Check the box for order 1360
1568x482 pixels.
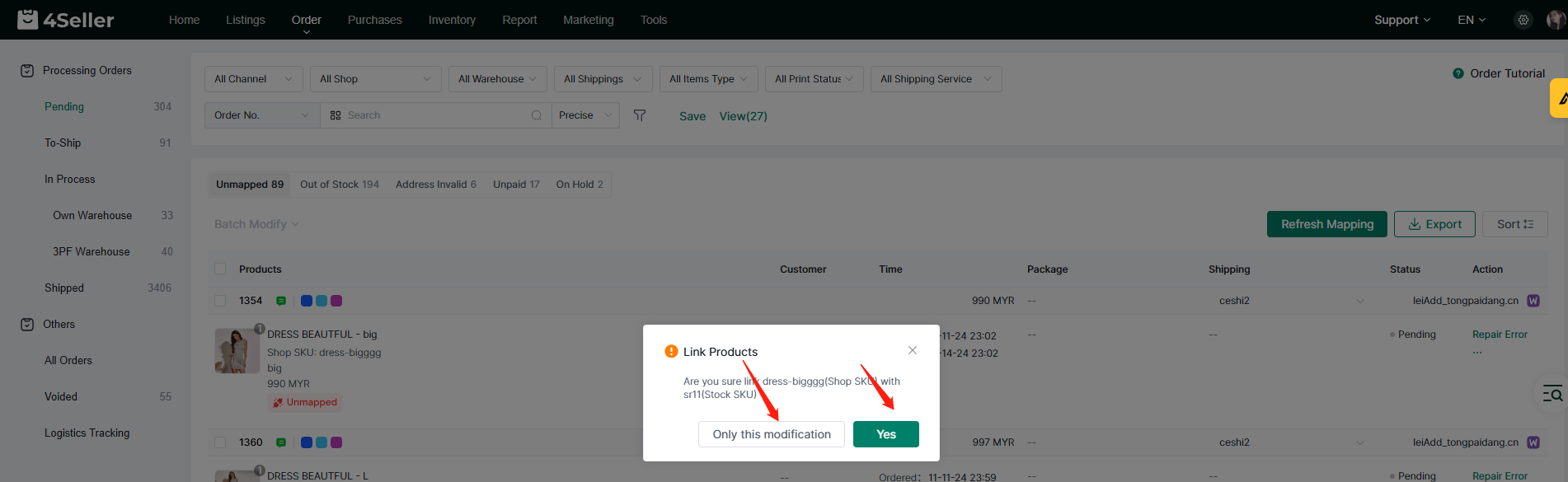(220, 442)
